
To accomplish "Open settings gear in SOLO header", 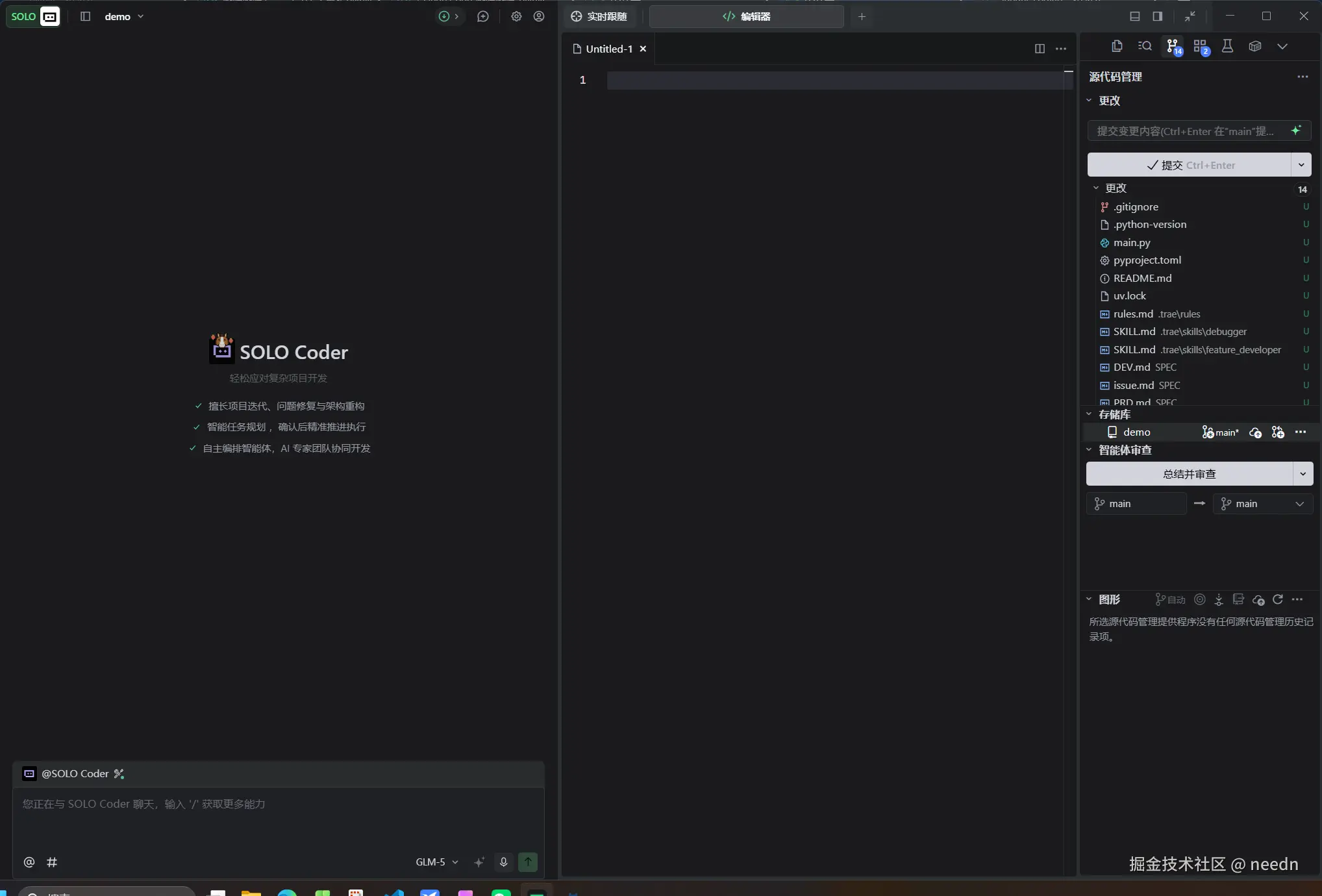I will 516,16.
